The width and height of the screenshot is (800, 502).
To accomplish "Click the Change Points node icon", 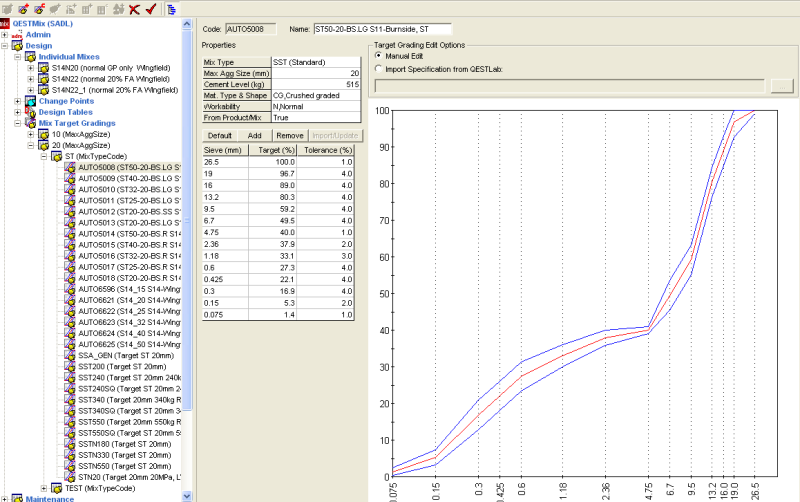I will [30, 101].
